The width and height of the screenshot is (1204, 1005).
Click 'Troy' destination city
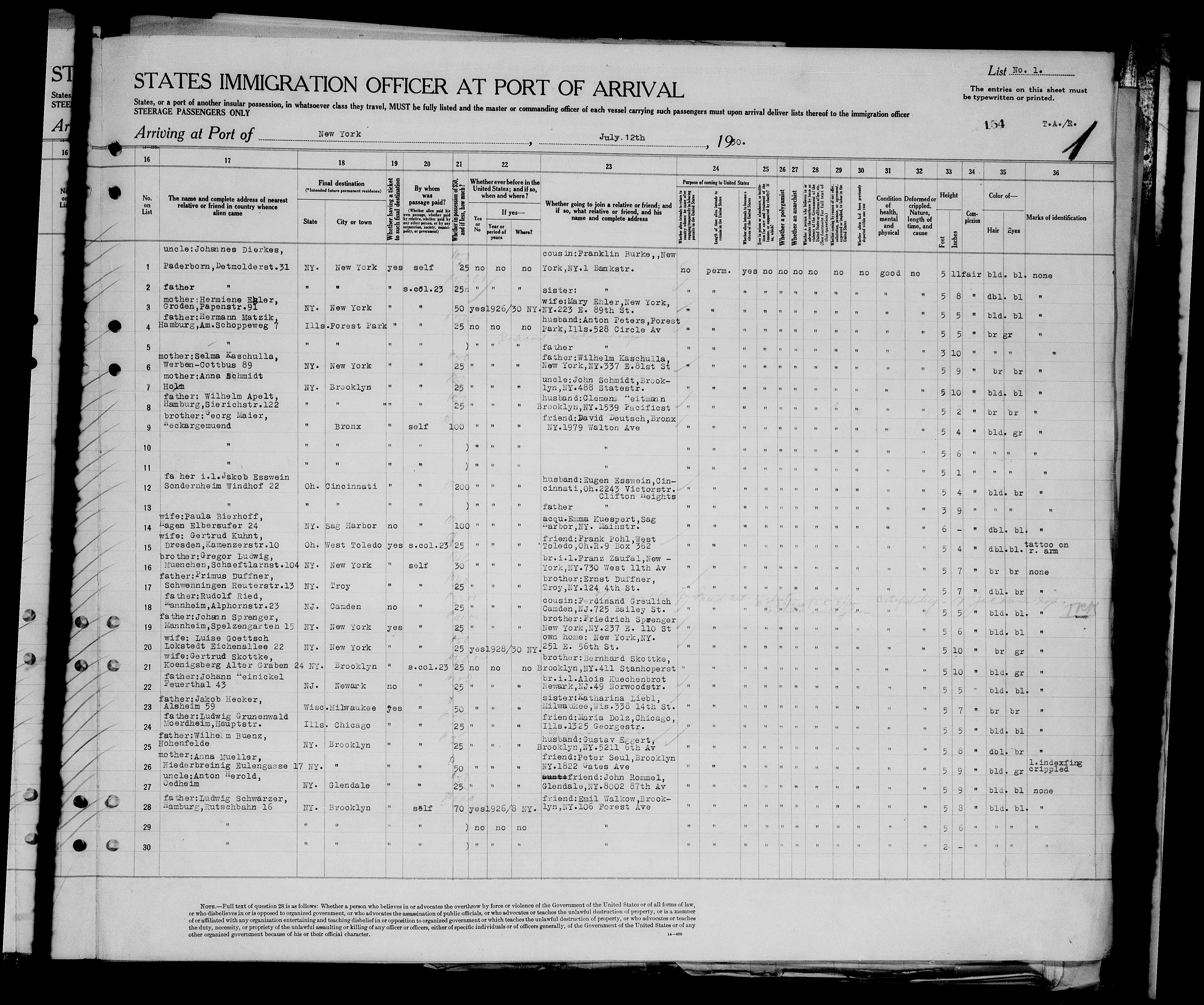click(x=341, y=586)
